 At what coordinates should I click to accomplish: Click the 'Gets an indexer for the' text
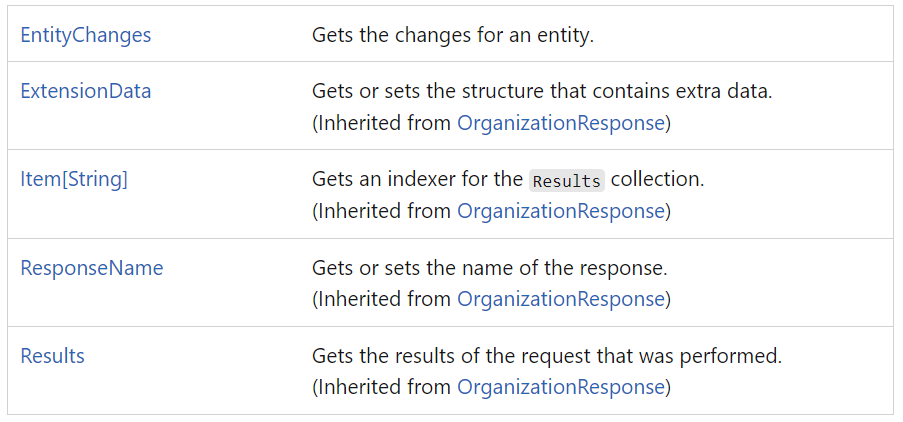point(417,179)
